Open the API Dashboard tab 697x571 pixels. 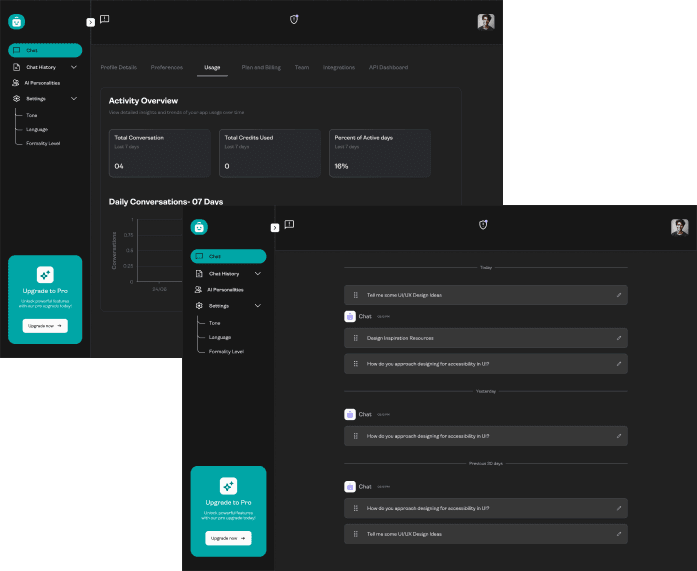click(x=389, y=68)
